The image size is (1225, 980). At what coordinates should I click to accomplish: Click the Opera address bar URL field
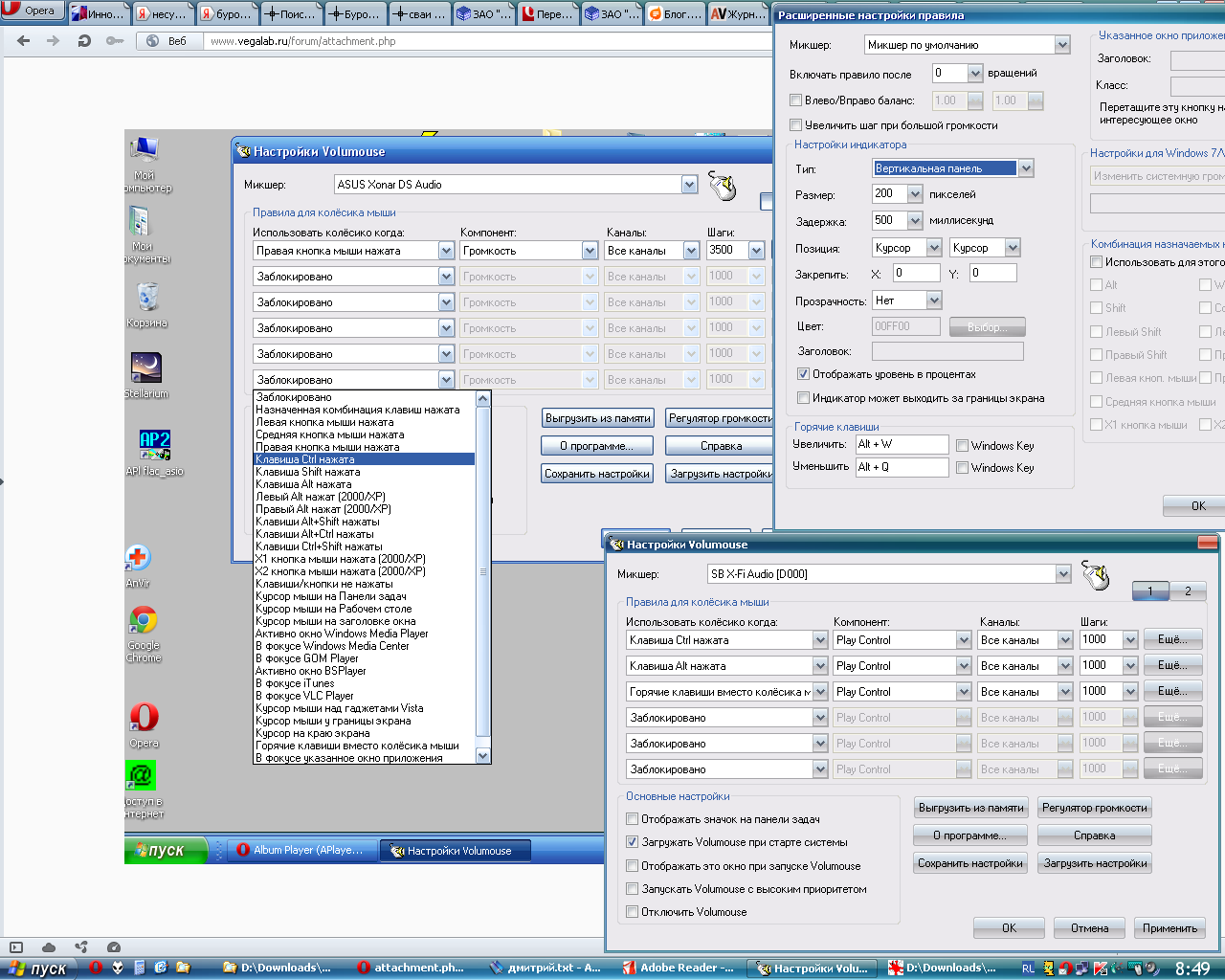tap(488, 41)
